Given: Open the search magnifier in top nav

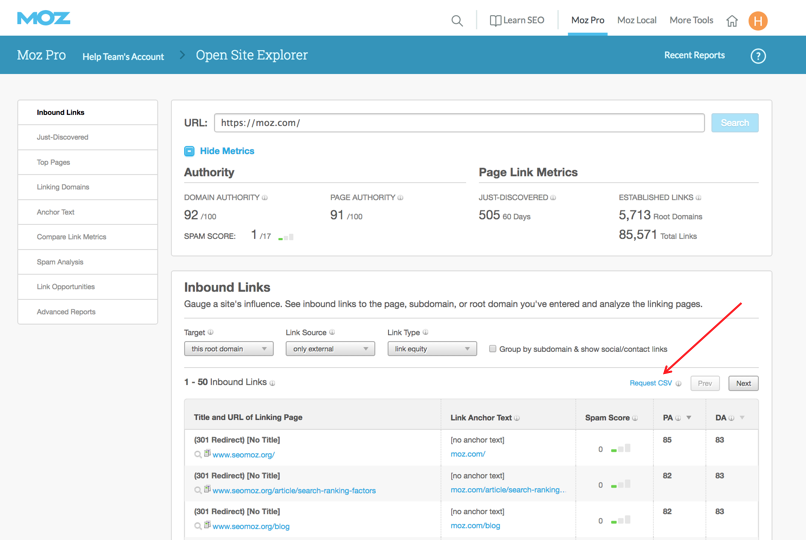Looking at the screenshot, I should [x=456, y=21].
